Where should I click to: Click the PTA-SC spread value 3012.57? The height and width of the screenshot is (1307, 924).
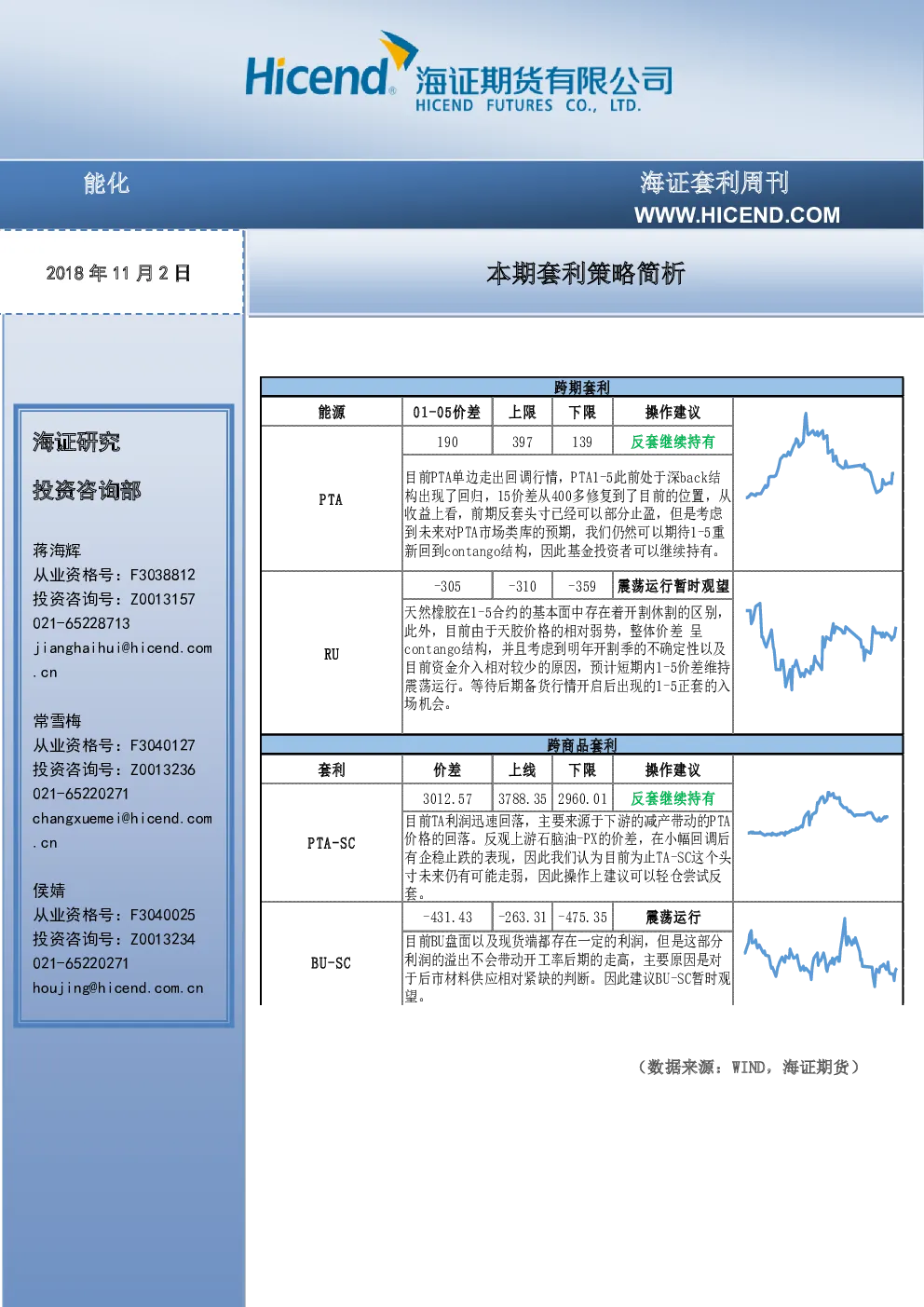click(x=447, y=798)
